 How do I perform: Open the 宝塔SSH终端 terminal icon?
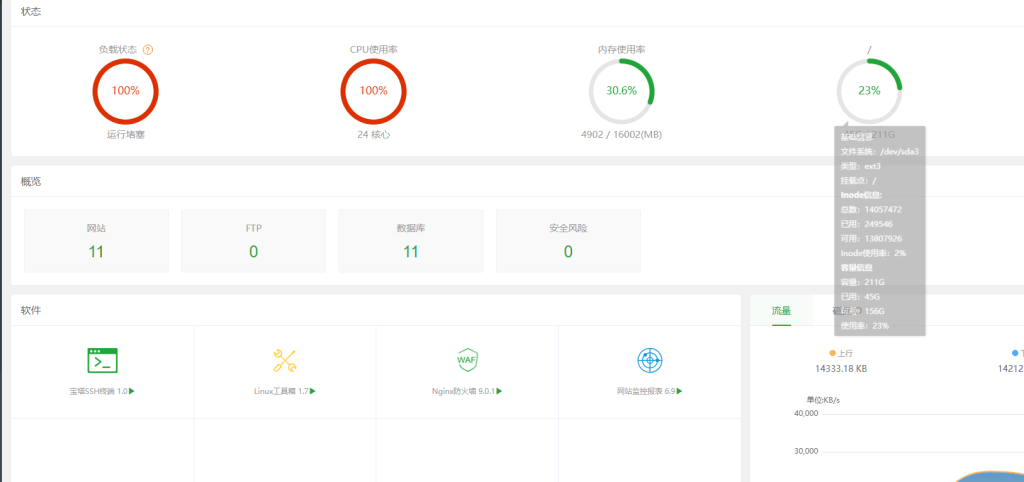102,360
